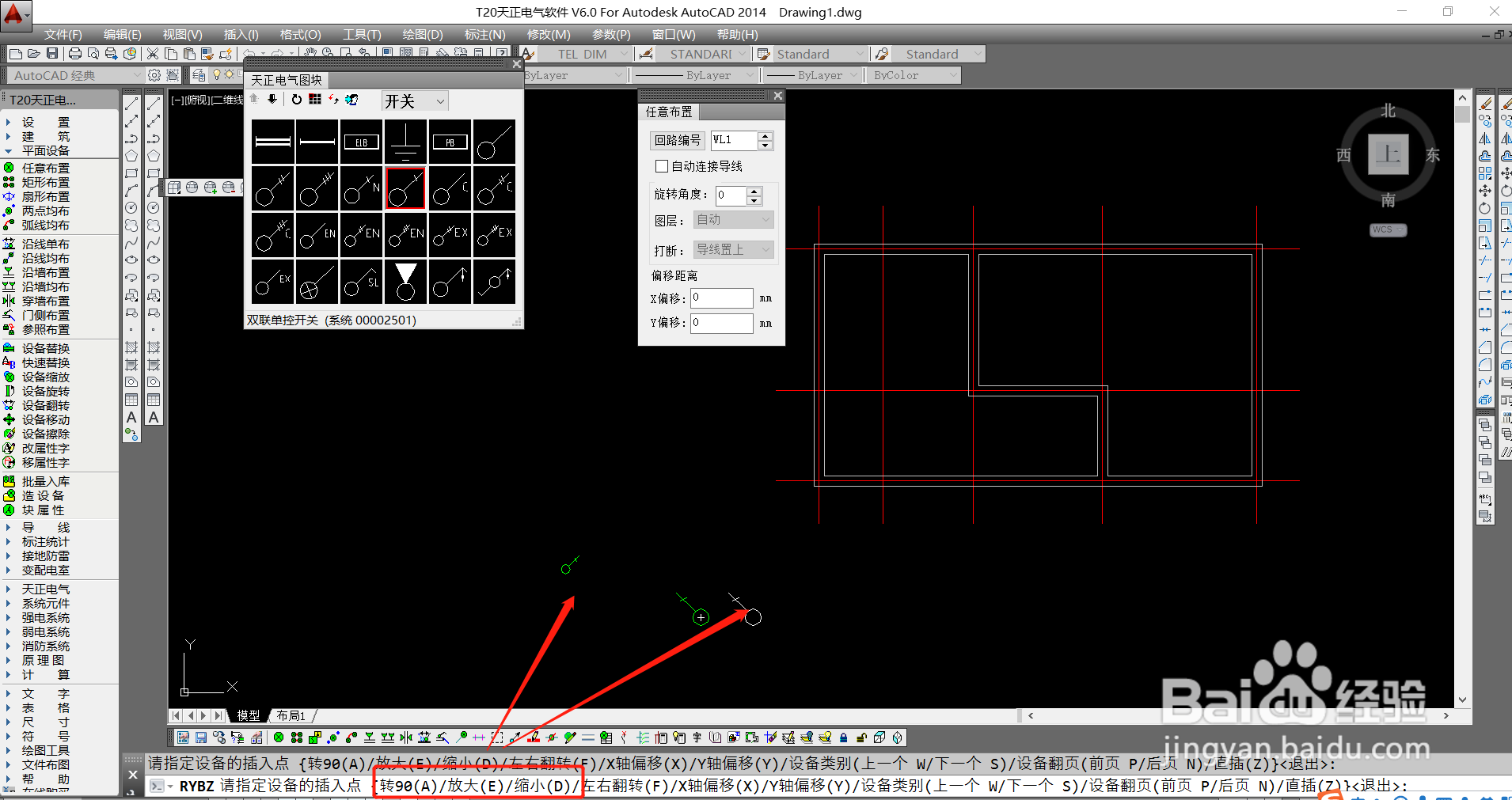Select the EIB block symbol
Screen dimensions: 1512x800
click(362, 142)
